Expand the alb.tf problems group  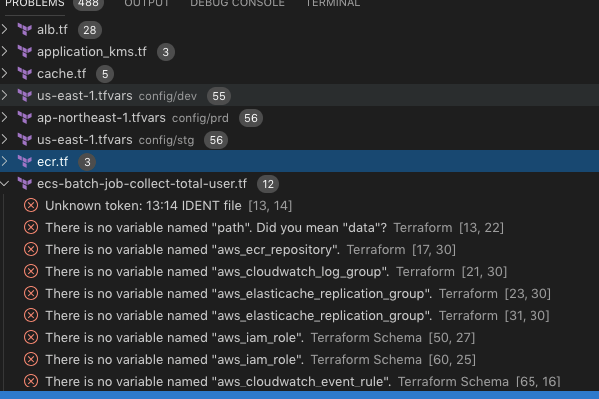coord(5,29)
